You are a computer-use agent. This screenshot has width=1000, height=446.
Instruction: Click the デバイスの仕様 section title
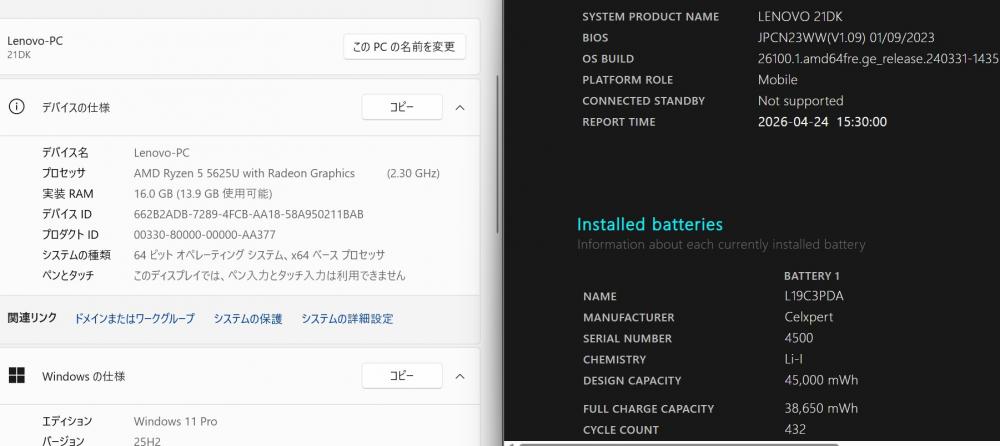[x=76, y=107]
